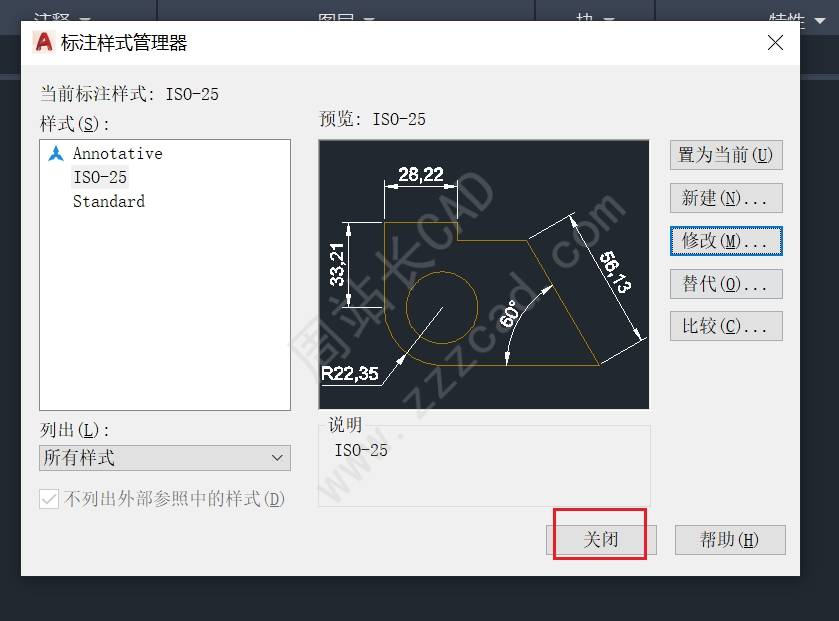The width and height of the screenshot is (839, 621).
Task: Open the 修改(M)... dialog button
Action: click(726, 241)
